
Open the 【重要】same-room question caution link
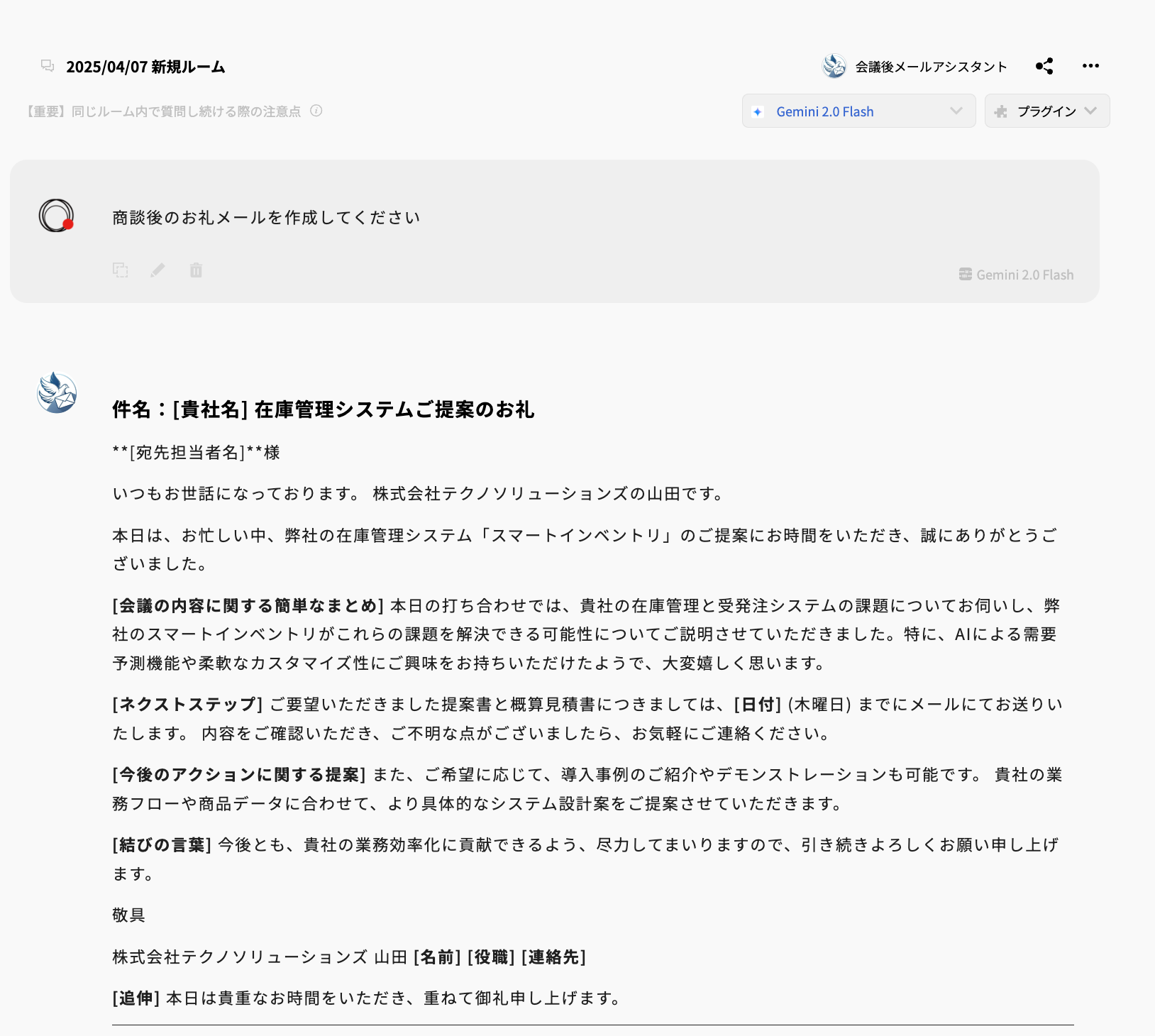[x=163, y=111]
